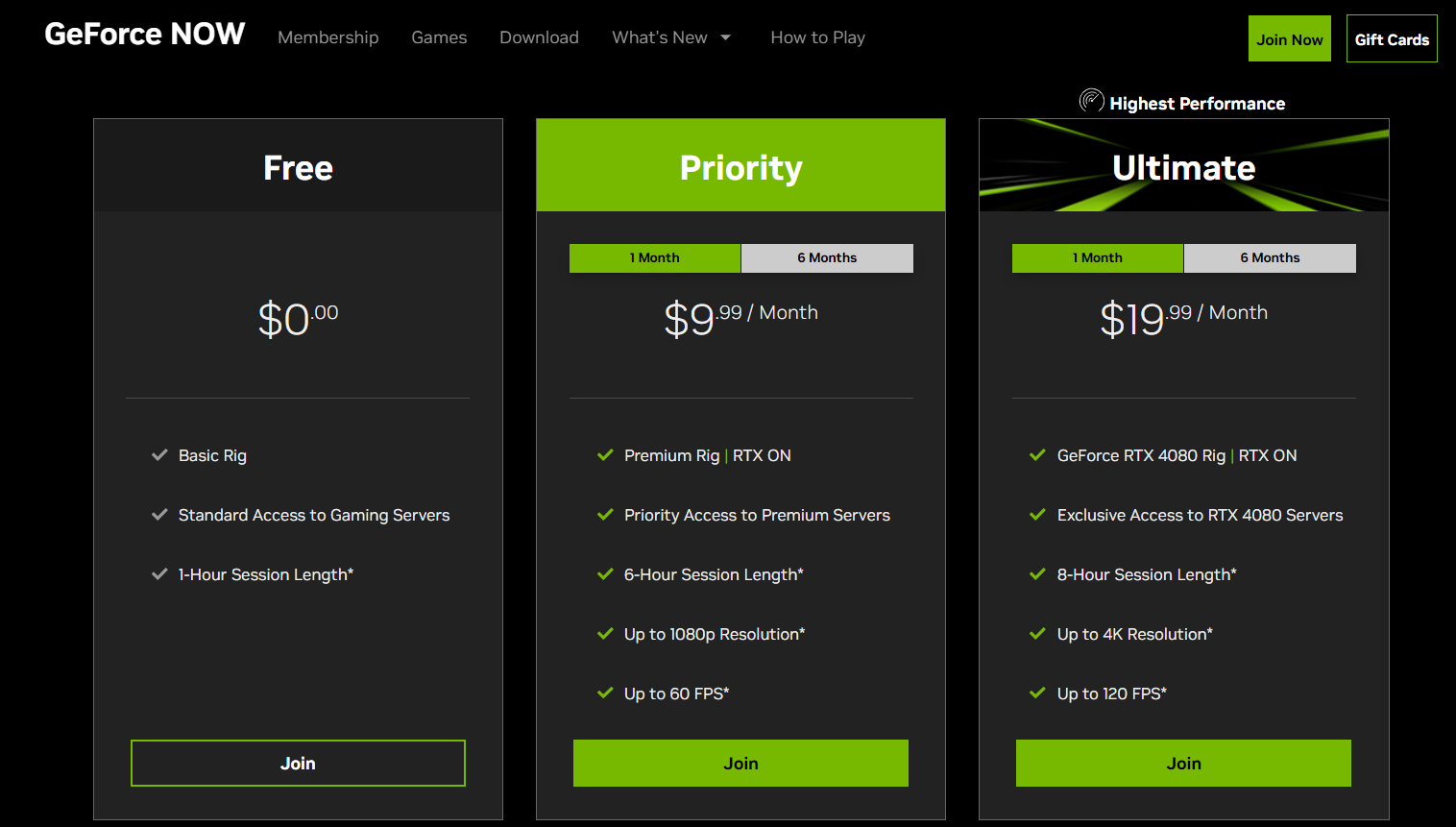Select 6 Months under Ultimate plan

1270,257
